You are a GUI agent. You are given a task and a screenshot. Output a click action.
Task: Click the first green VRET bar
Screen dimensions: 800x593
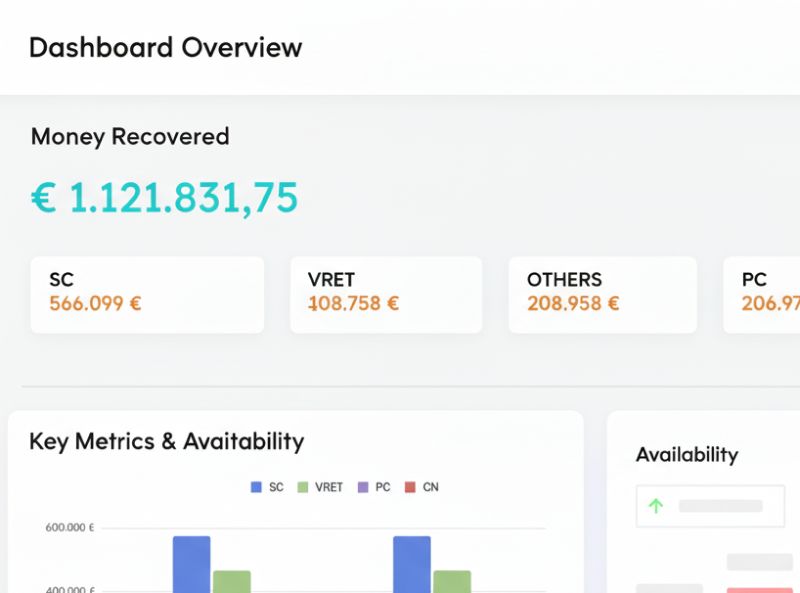(x=231, y=581)
